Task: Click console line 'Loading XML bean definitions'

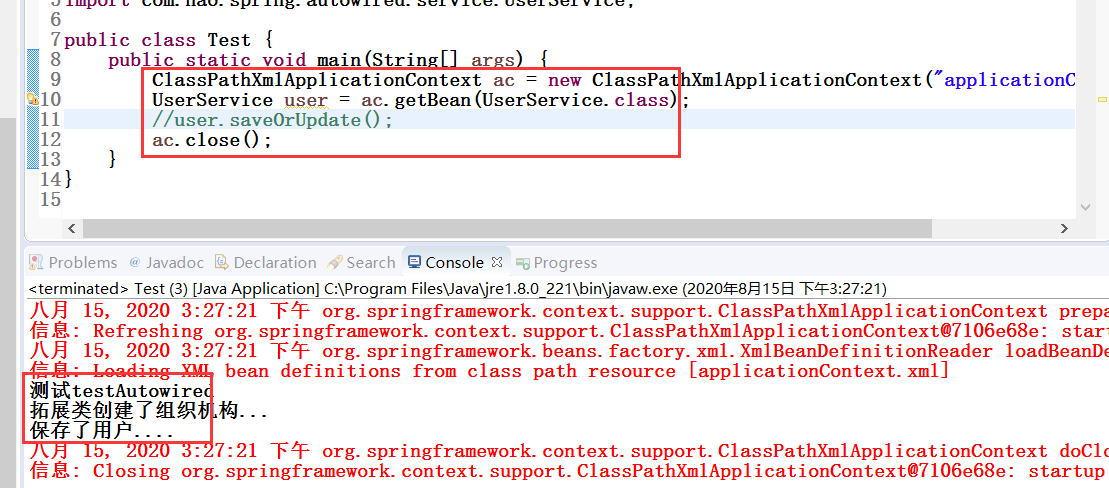Action: 489,371
